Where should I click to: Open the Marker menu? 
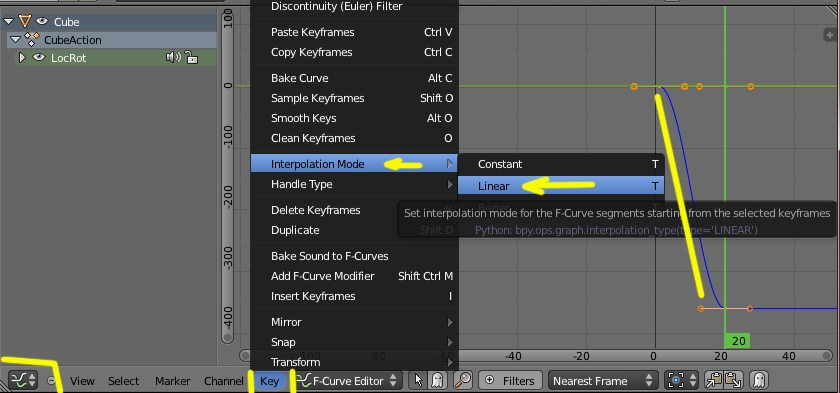(172, 381)
